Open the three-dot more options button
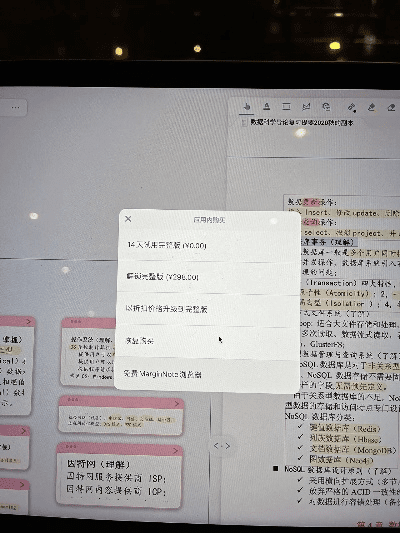Screen dimensions: 400x533 [15, 107]
